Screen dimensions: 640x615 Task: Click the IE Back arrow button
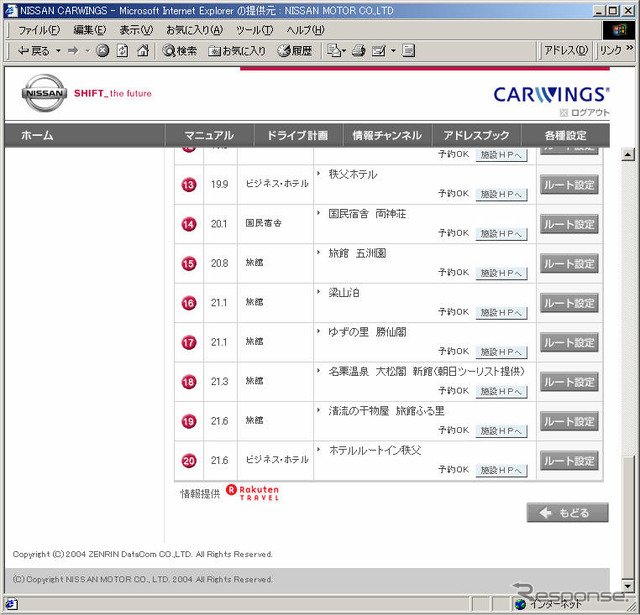(x=33, y=51)
